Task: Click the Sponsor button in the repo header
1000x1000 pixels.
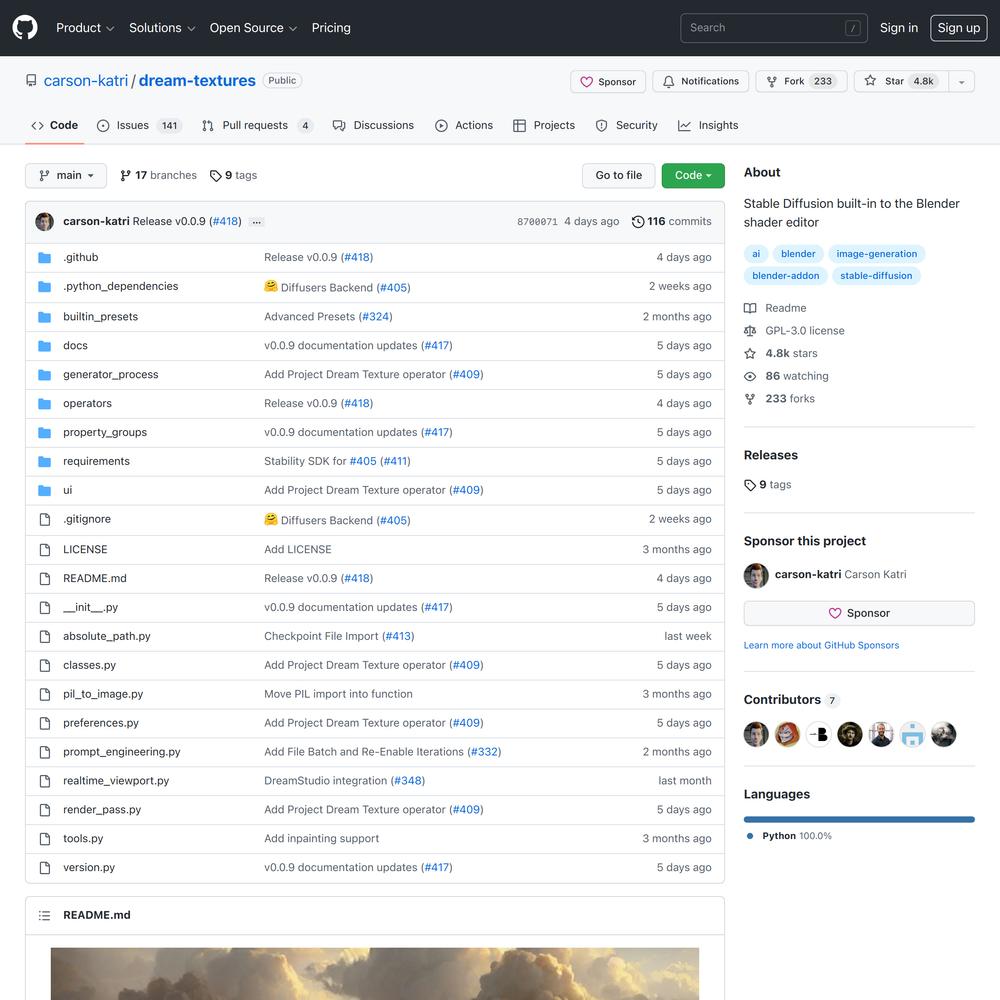Action: [x=608, y=82]
